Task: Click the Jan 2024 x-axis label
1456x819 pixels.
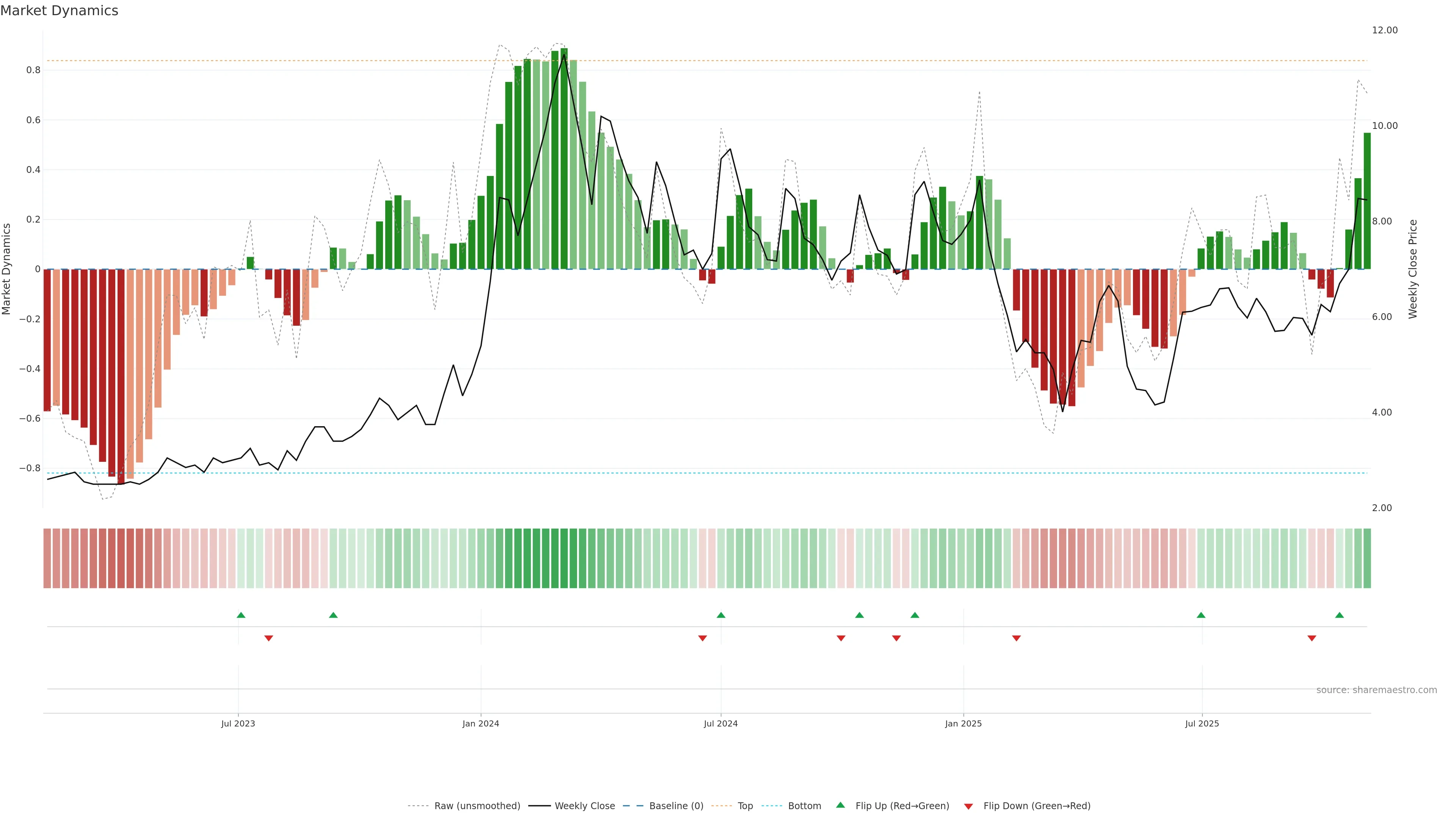Action: point(480,723)
